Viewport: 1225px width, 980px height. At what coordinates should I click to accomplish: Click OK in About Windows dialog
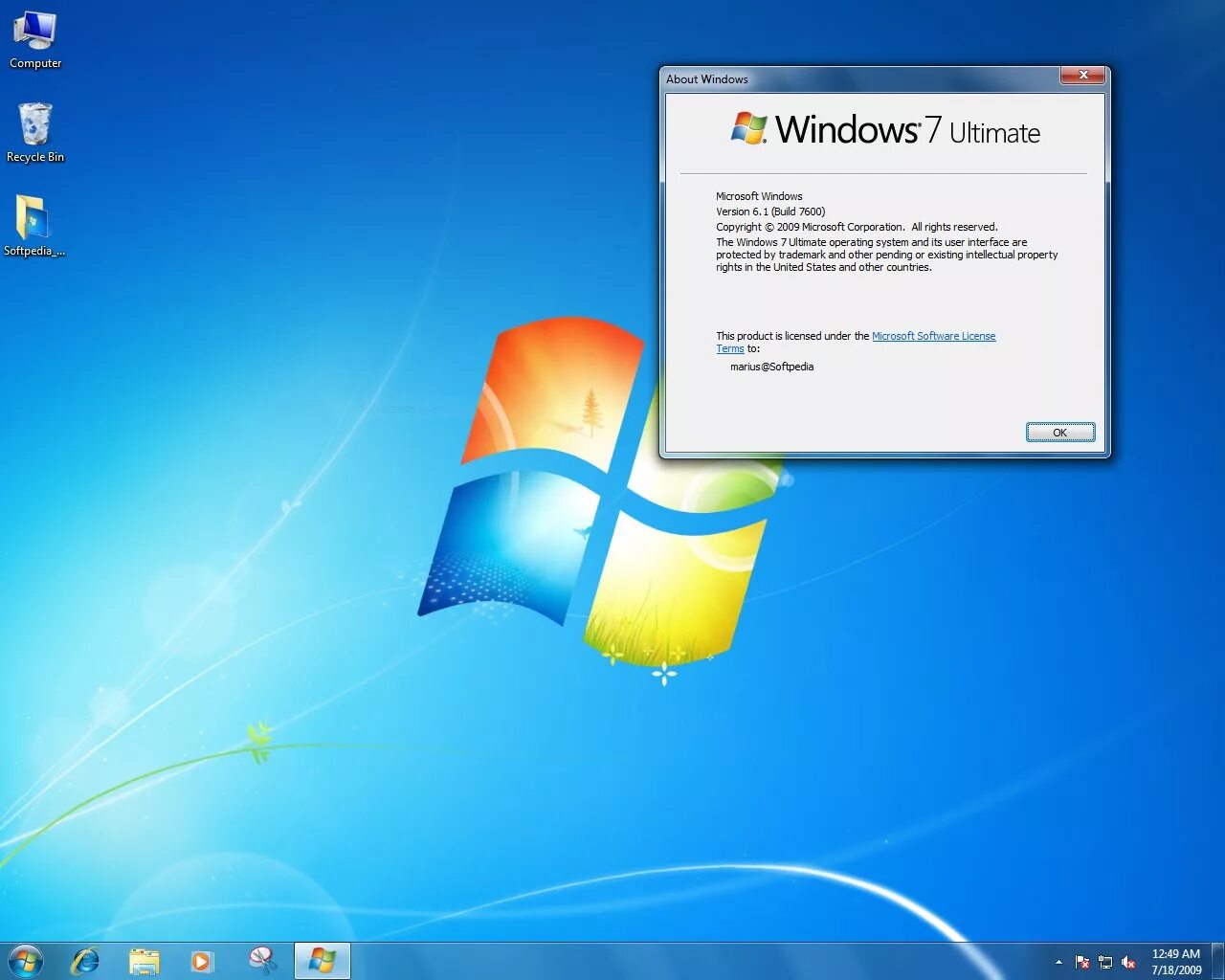click(1060, 433)
